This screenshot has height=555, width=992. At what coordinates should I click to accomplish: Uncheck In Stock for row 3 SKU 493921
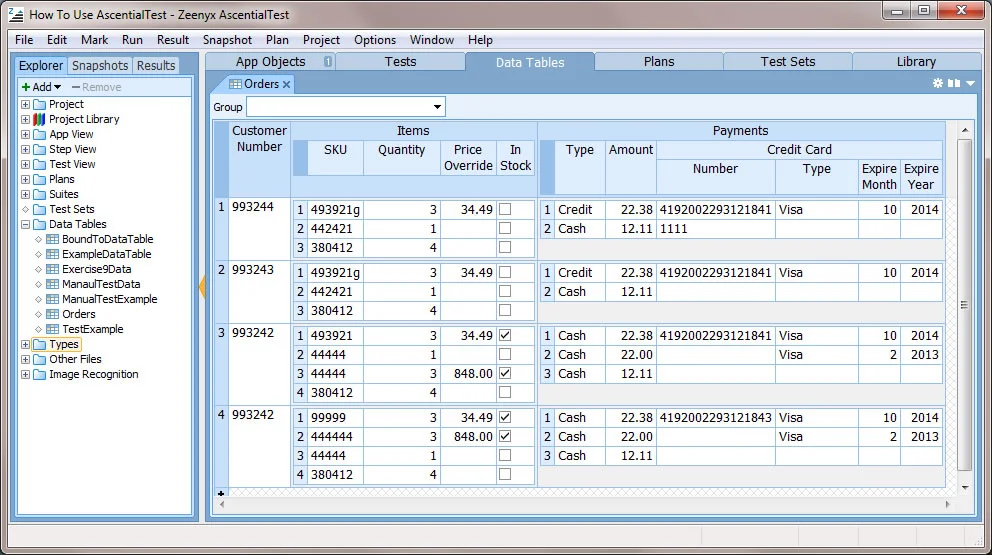click(x=505, y=335)
